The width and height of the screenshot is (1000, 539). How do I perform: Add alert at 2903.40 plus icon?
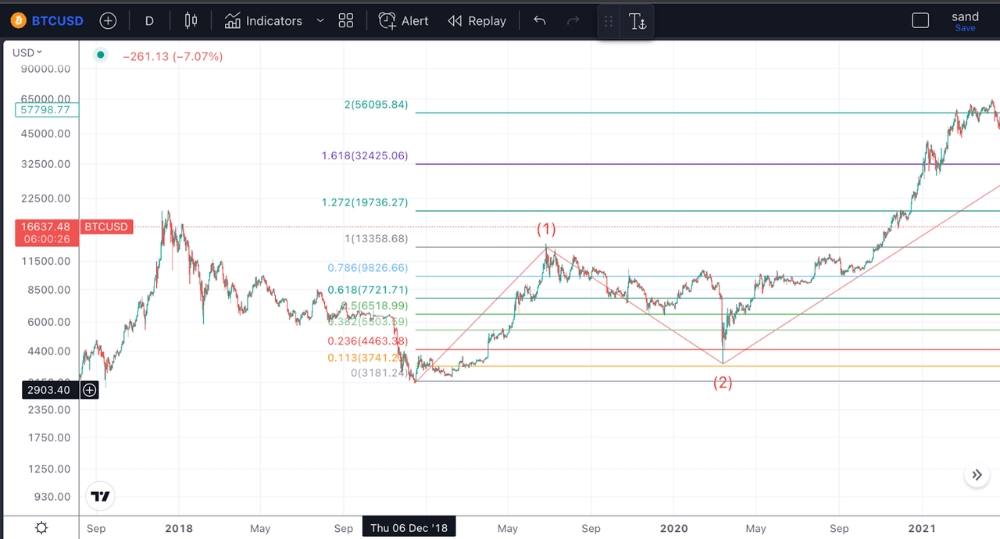[x=90, y=390]
